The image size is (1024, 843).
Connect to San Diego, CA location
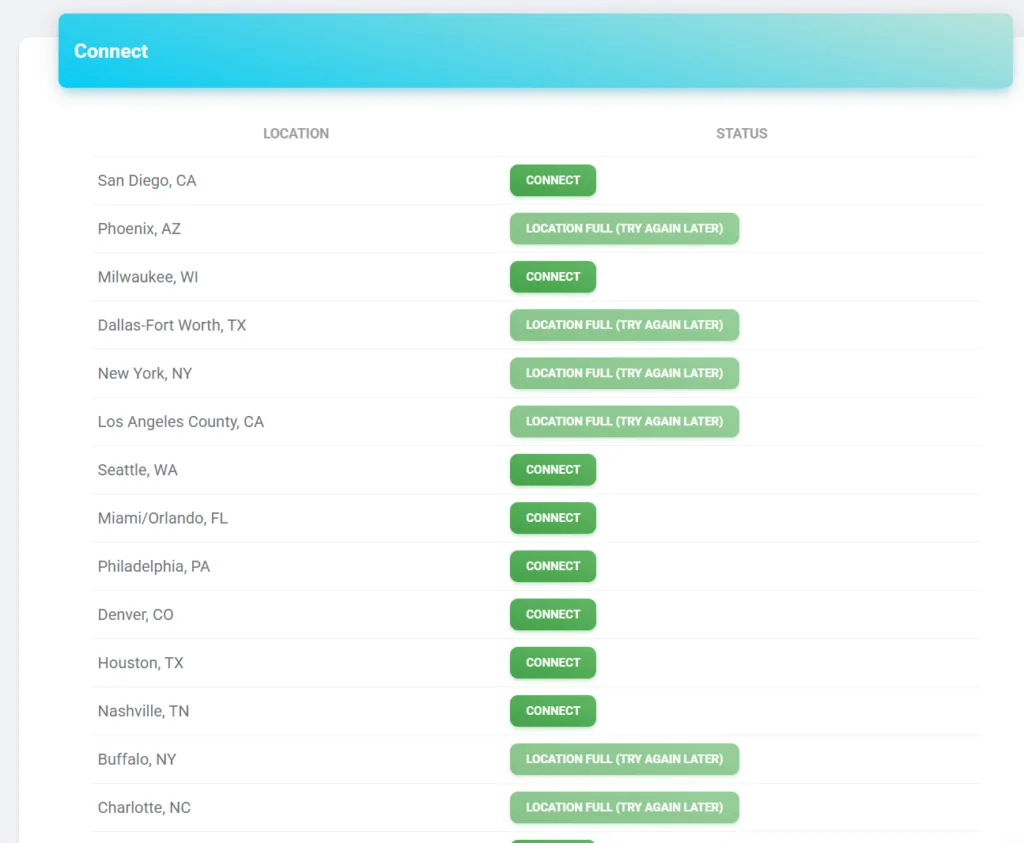tap(552, 181)
